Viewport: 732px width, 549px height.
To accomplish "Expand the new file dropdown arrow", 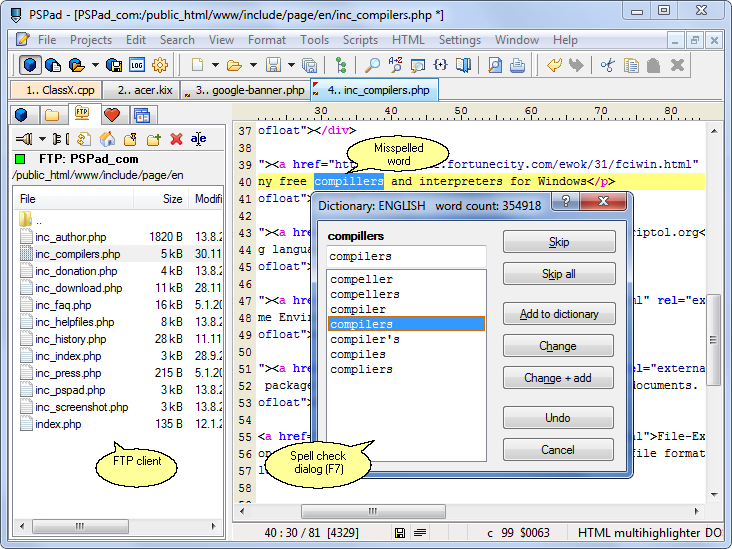I will click(215, 65).
